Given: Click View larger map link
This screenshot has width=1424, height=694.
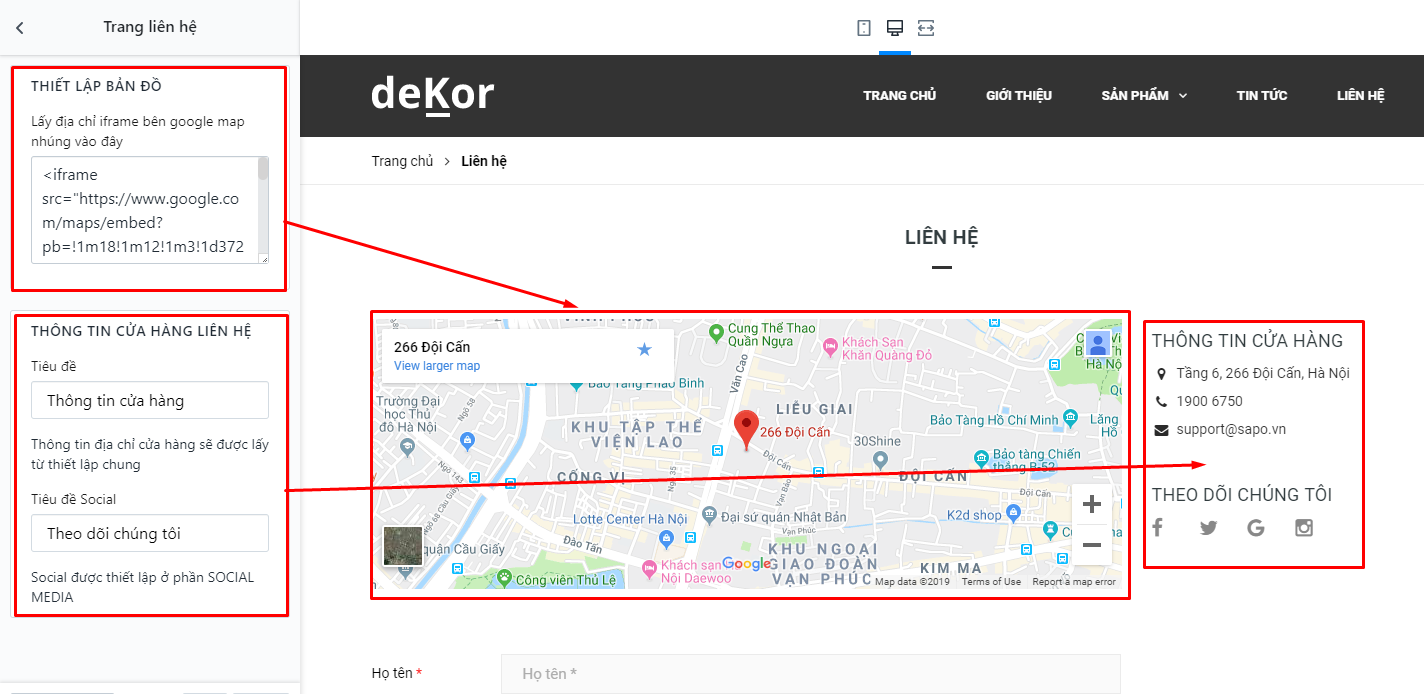Looking at the screenshot, I should [x=437, y=366].
